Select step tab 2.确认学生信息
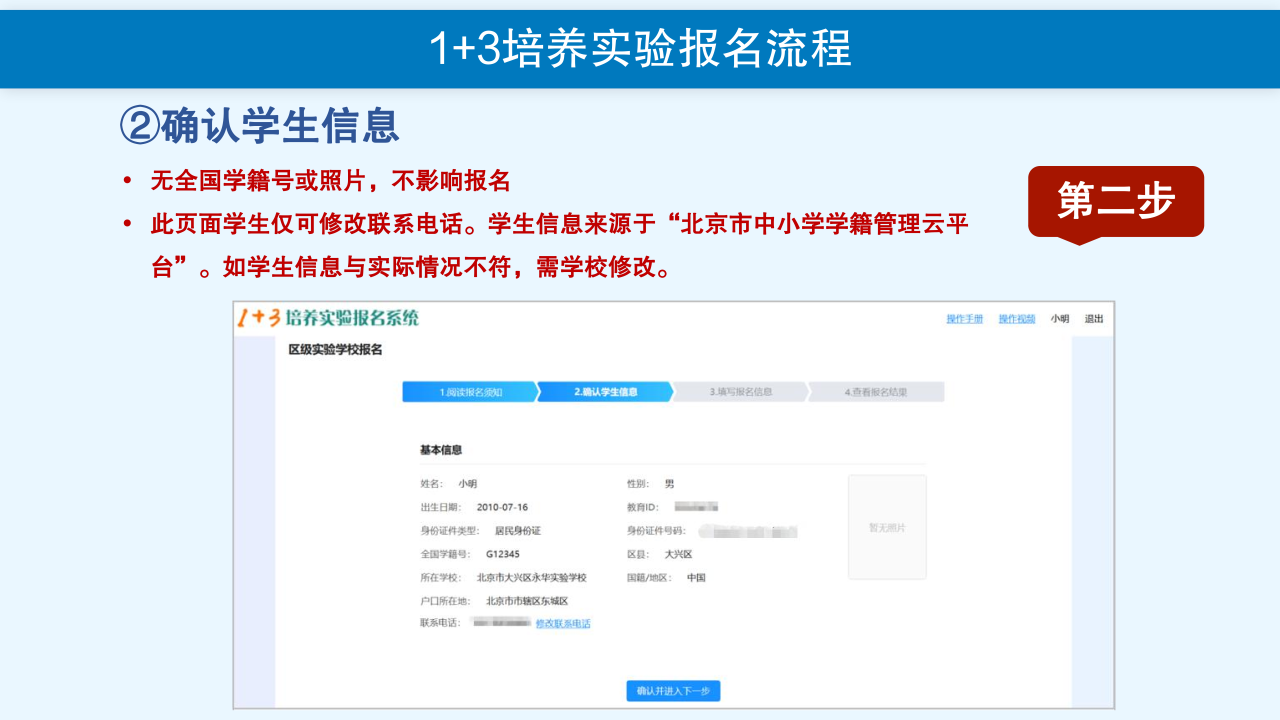Viewport: 1280px width, 720px height. click(605, 392)
